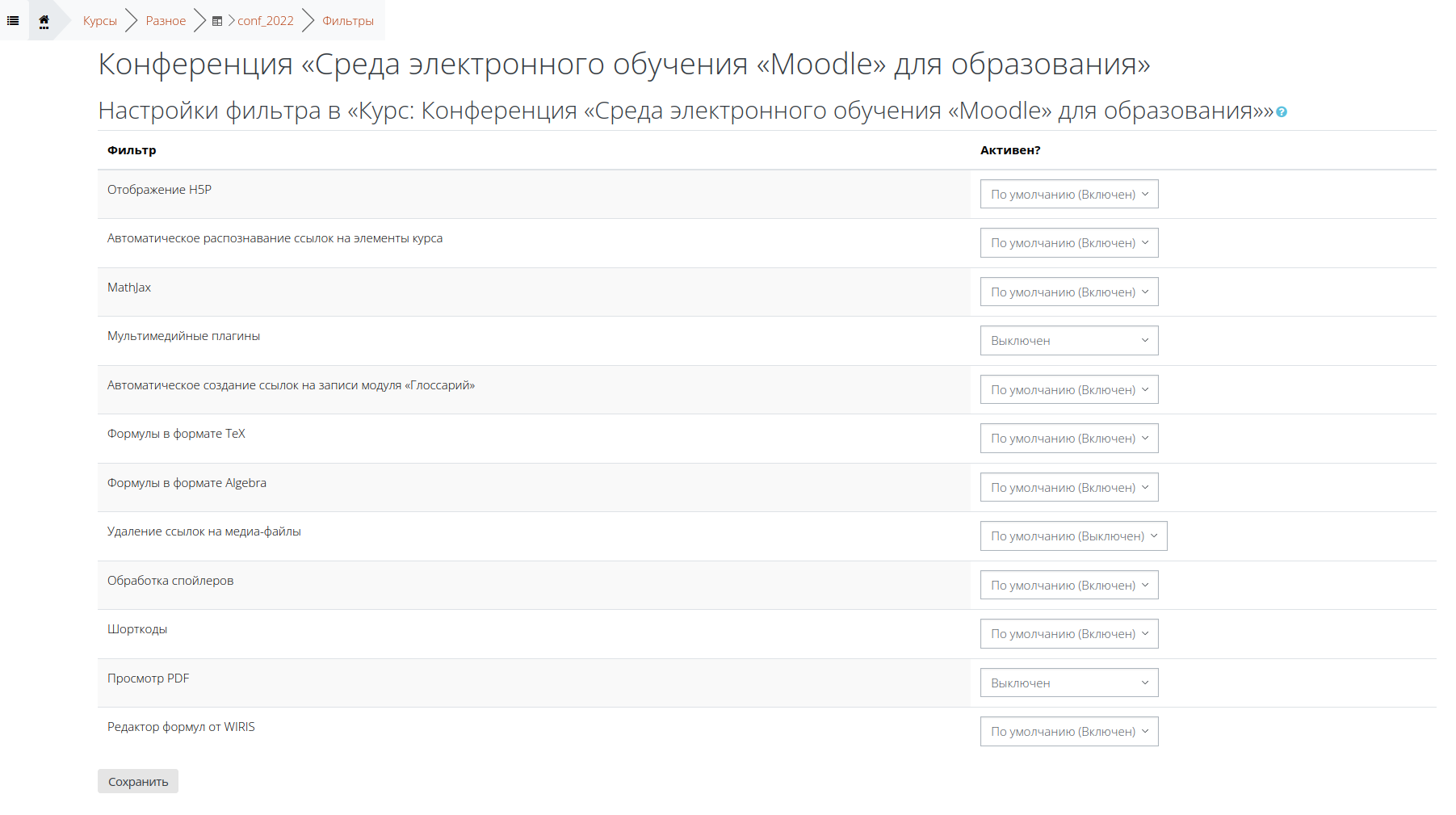
Task: Open dropdown for Algebra formulas filter
Action: 1069,487
